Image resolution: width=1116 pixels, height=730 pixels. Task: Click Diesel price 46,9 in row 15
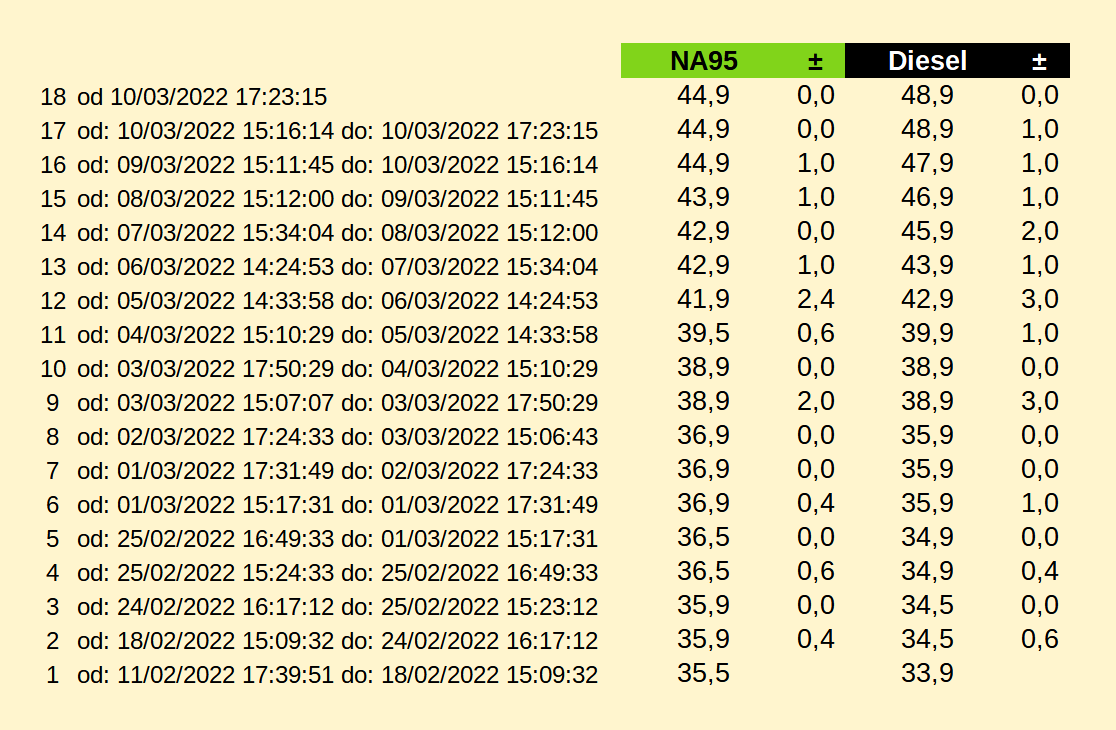pyautogui.click(x=927, y=197)
